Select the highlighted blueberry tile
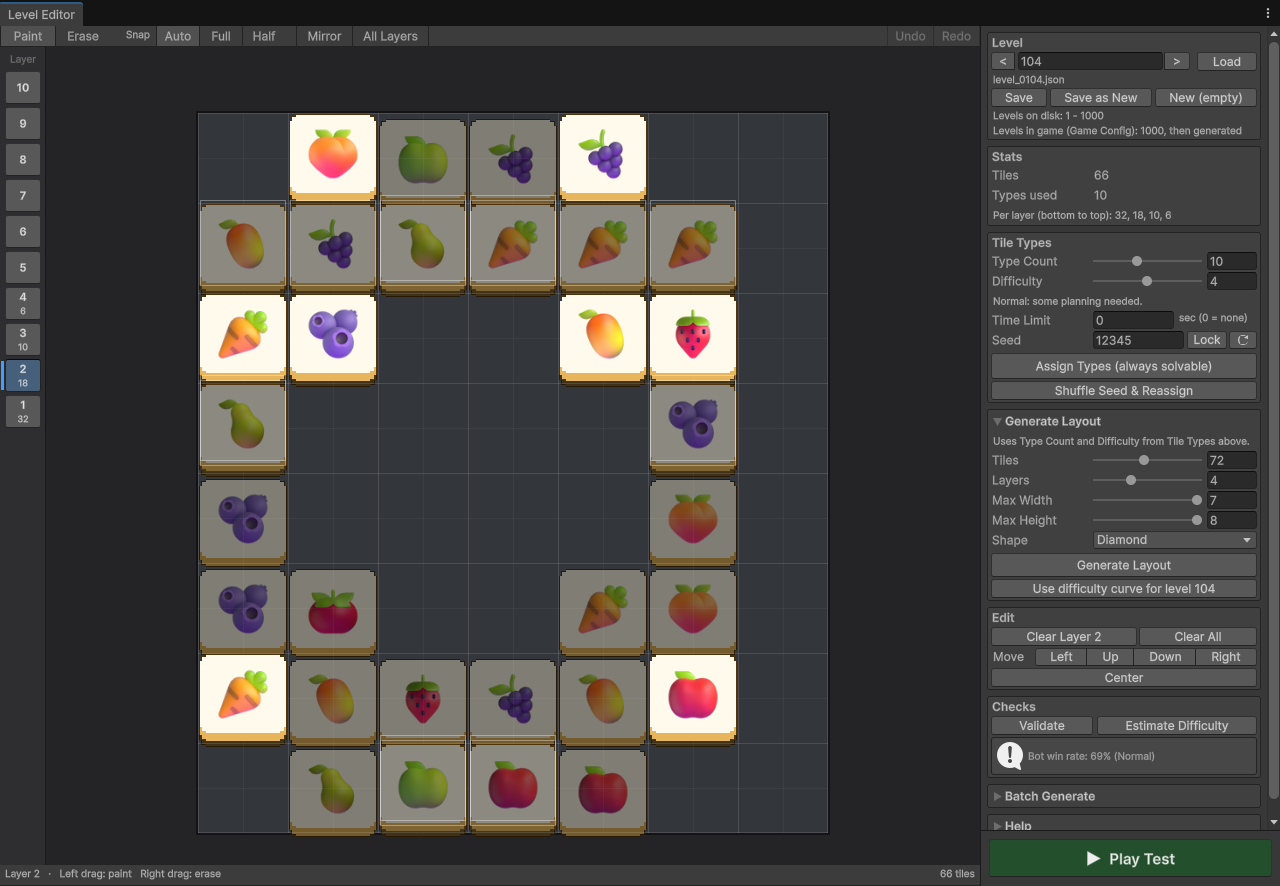Image resolution: width=1280 pixels, height=886 pixels. [333, 339]
